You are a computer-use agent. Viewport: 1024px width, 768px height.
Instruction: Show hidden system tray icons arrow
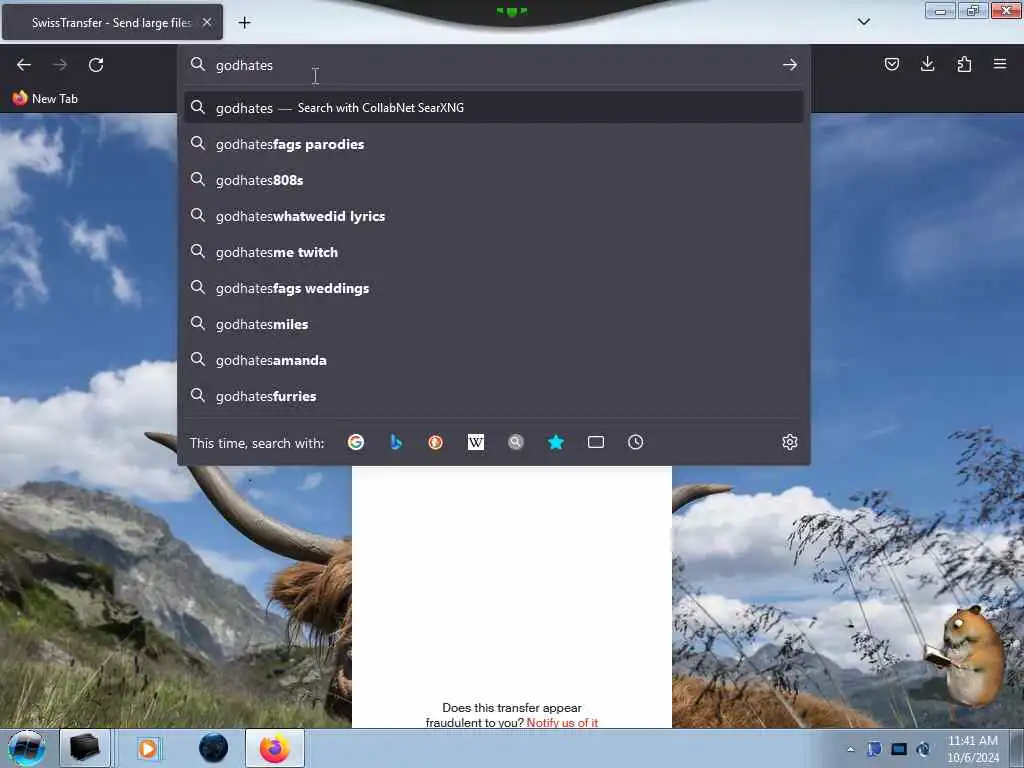coord(850,749)
